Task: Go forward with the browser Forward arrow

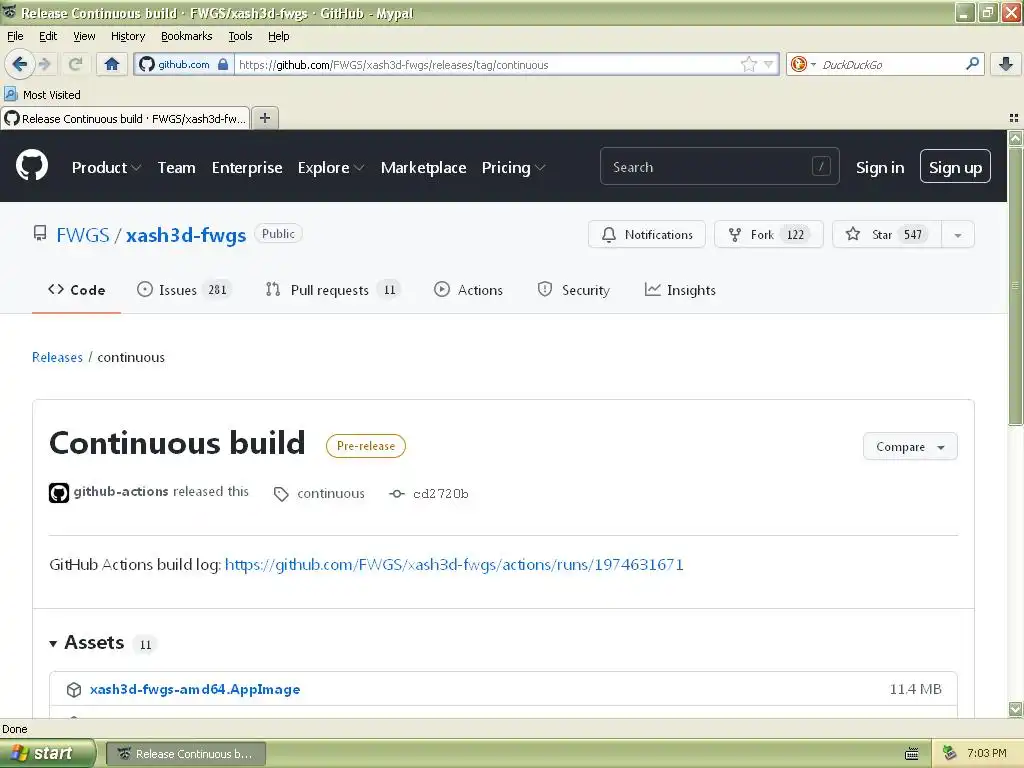Action: coord(45,64)
